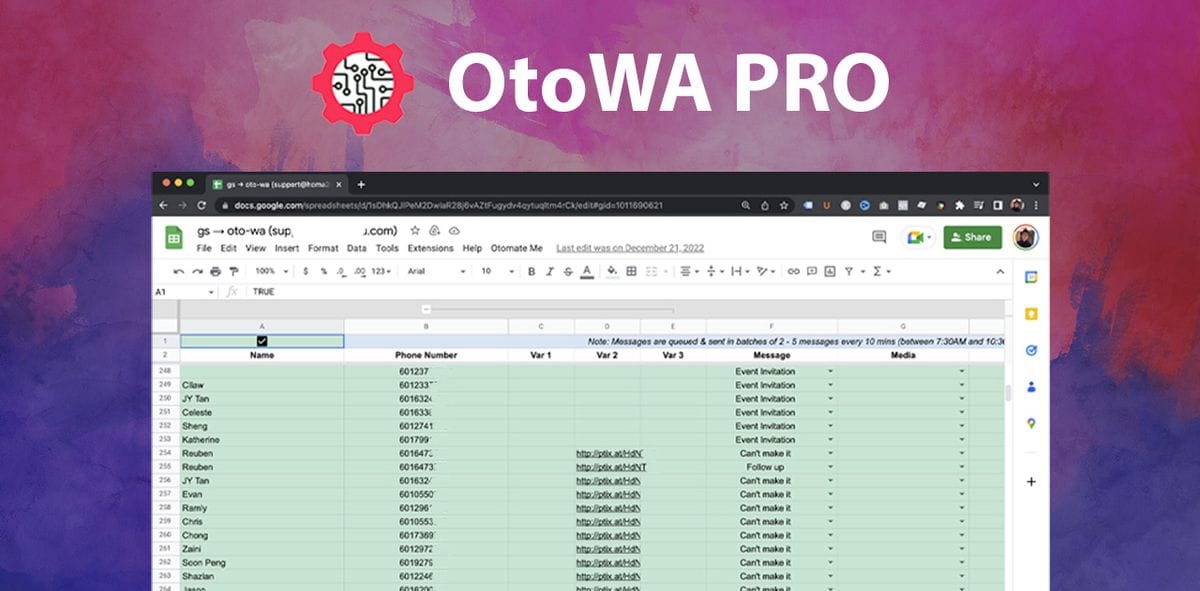Apply italic formatting
1200x591 pixels.
pyautogui.click(x=549, y=271)
